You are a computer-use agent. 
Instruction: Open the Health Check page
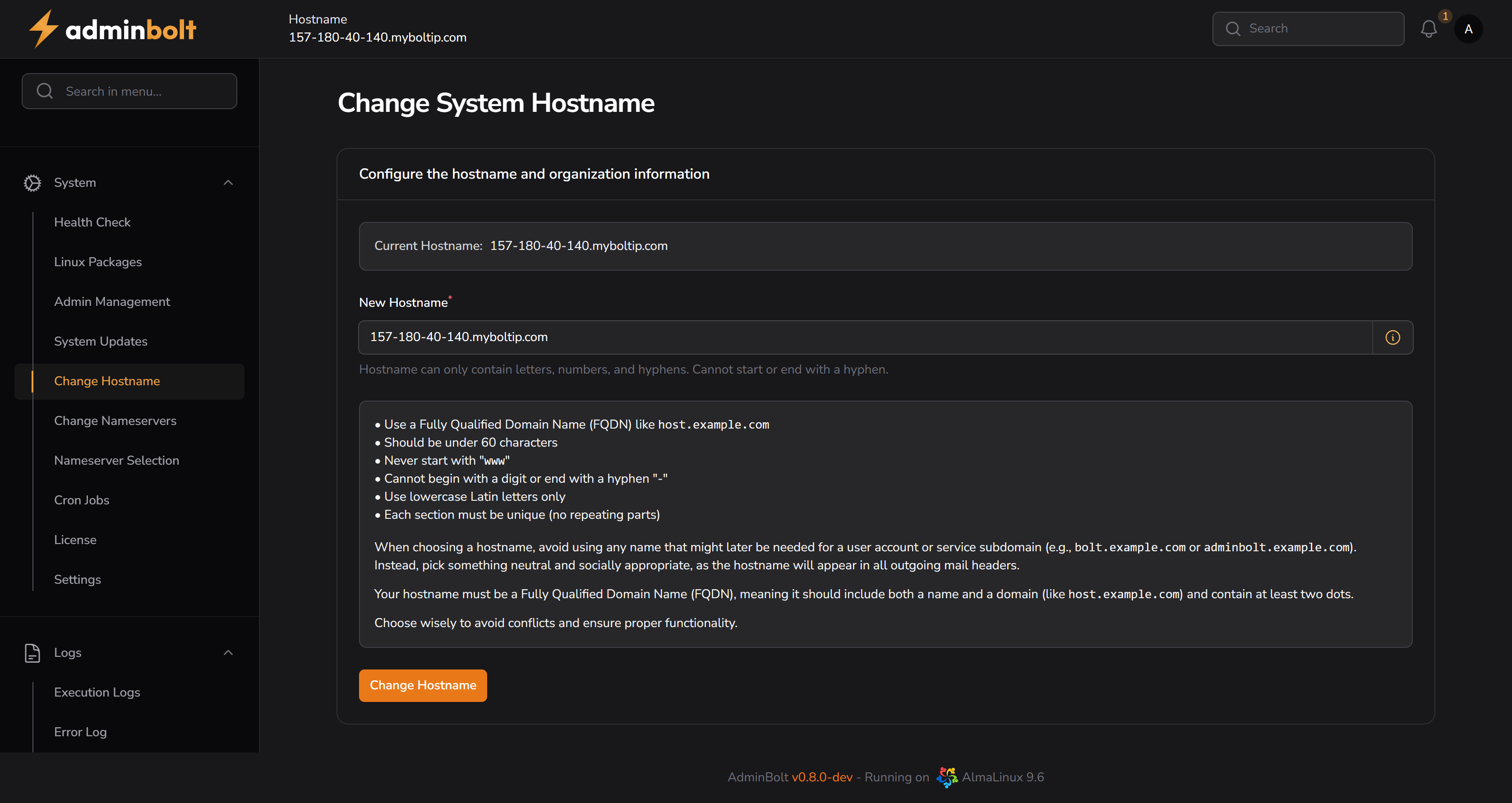coord(92,222)
